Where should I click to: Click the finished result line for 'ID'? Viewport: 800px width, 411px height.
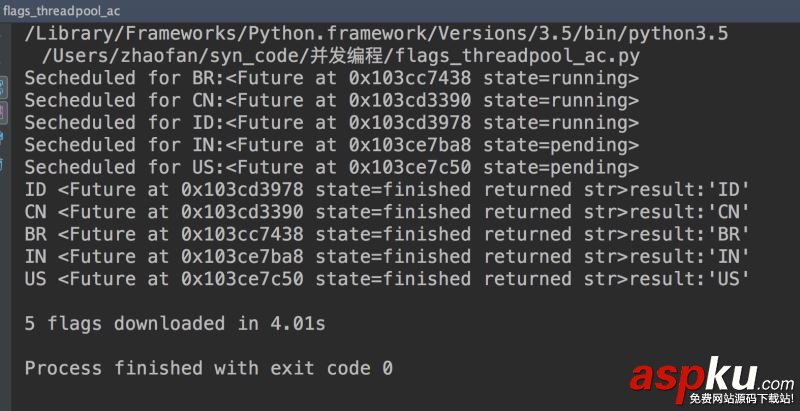tap(387, 190)
